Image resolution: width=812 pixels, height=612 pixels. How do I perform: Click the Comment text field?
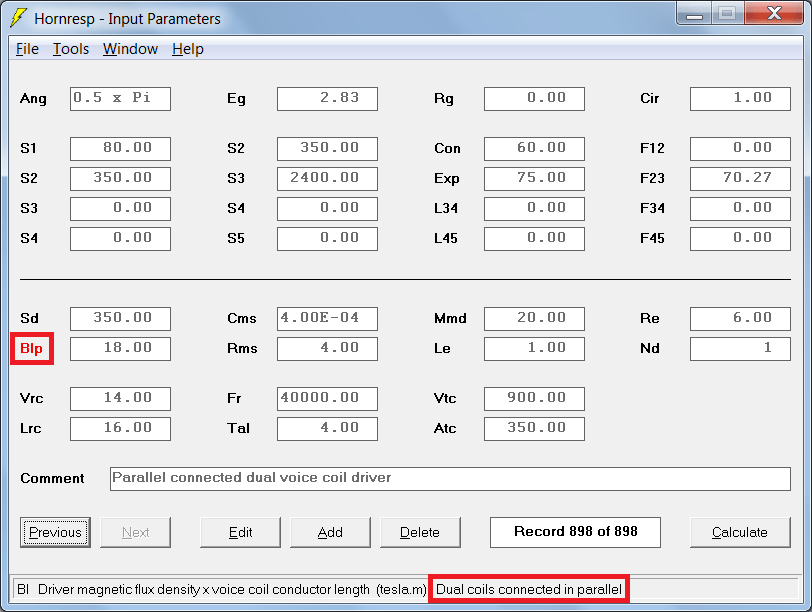click(x=450, y=479)
